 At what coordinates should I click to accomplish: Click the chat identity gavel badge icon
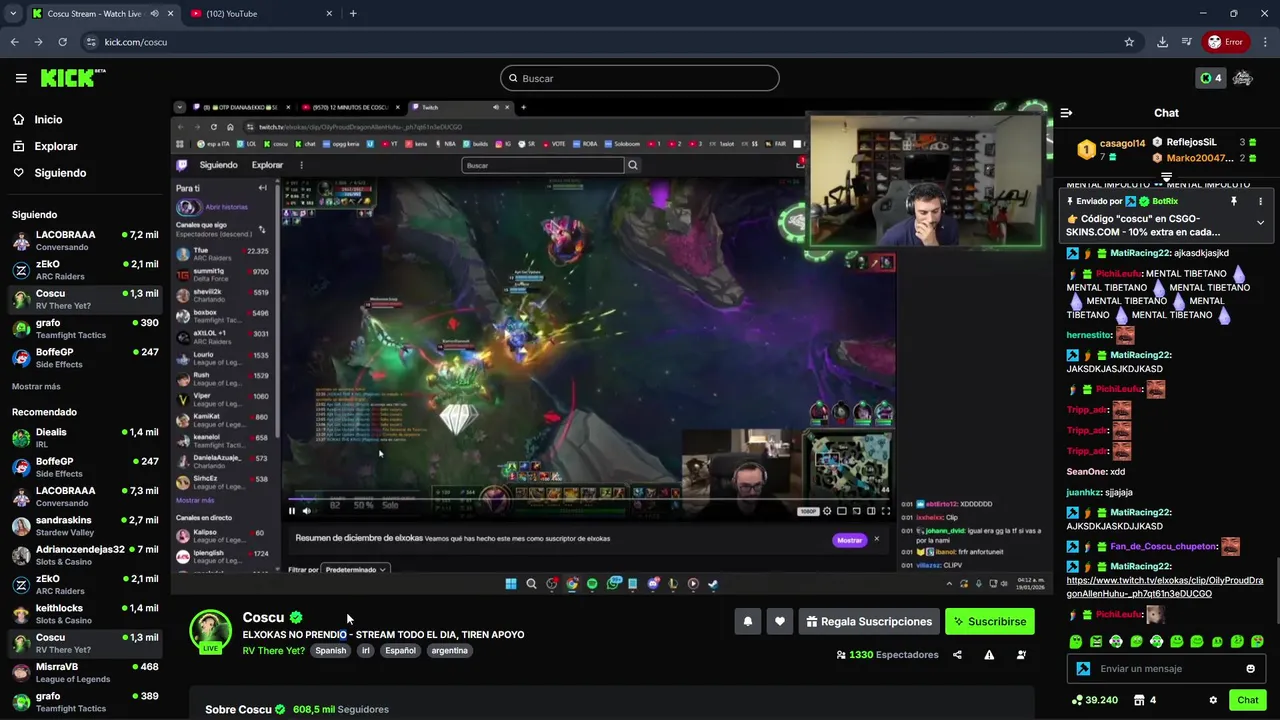(1083, 669)
